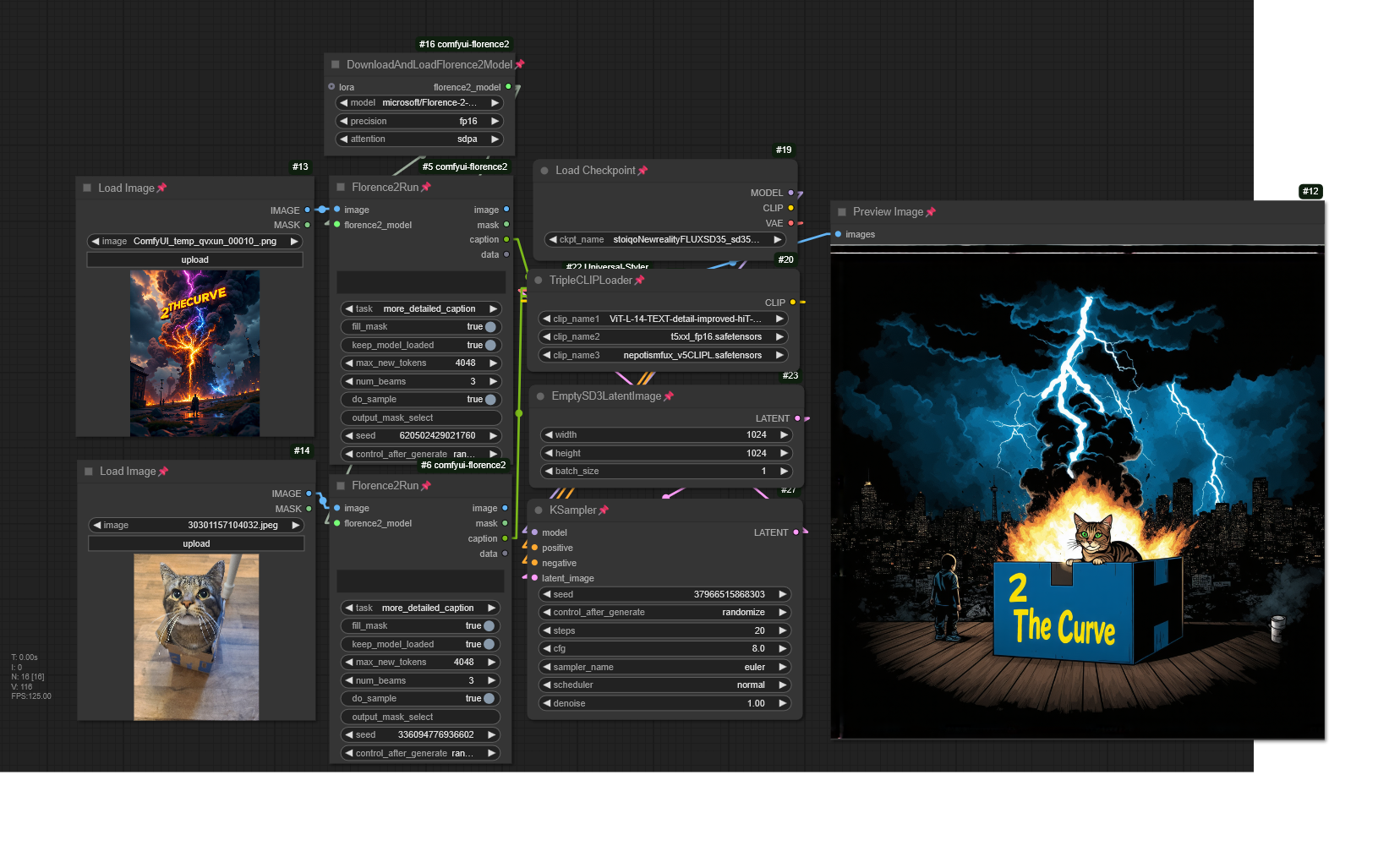Increase max_new_tokens in Florence2Run node #5
Screen dimensions: 1400x862
[x=494, y=363]
